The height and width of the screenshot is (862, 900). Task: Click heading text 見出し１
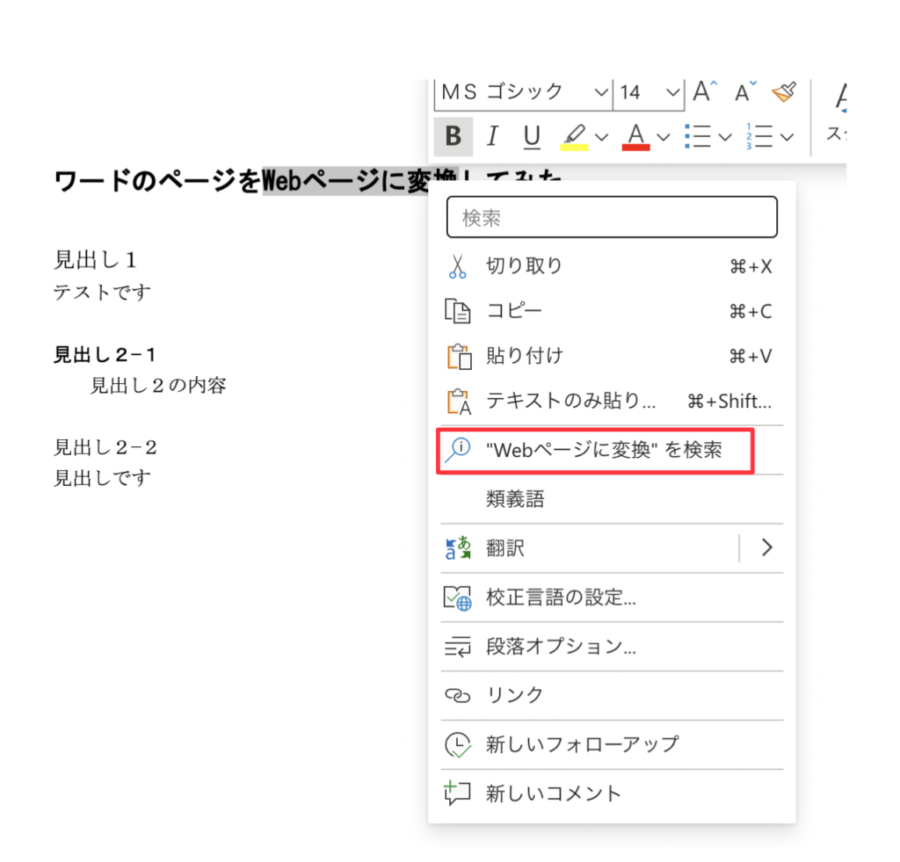click(x=95, y=260)
